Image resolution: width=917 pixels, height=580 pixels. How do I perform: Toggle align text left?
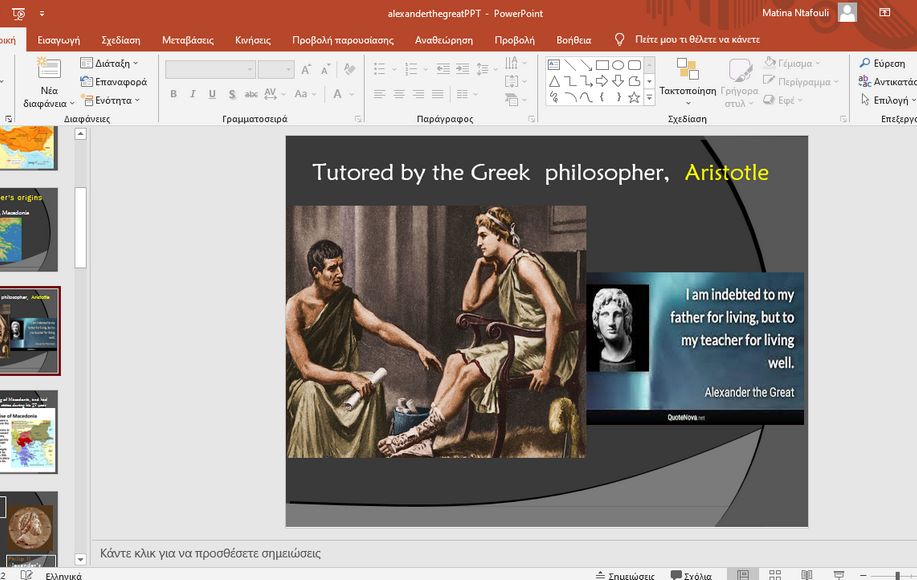click(x=380, y=94)
